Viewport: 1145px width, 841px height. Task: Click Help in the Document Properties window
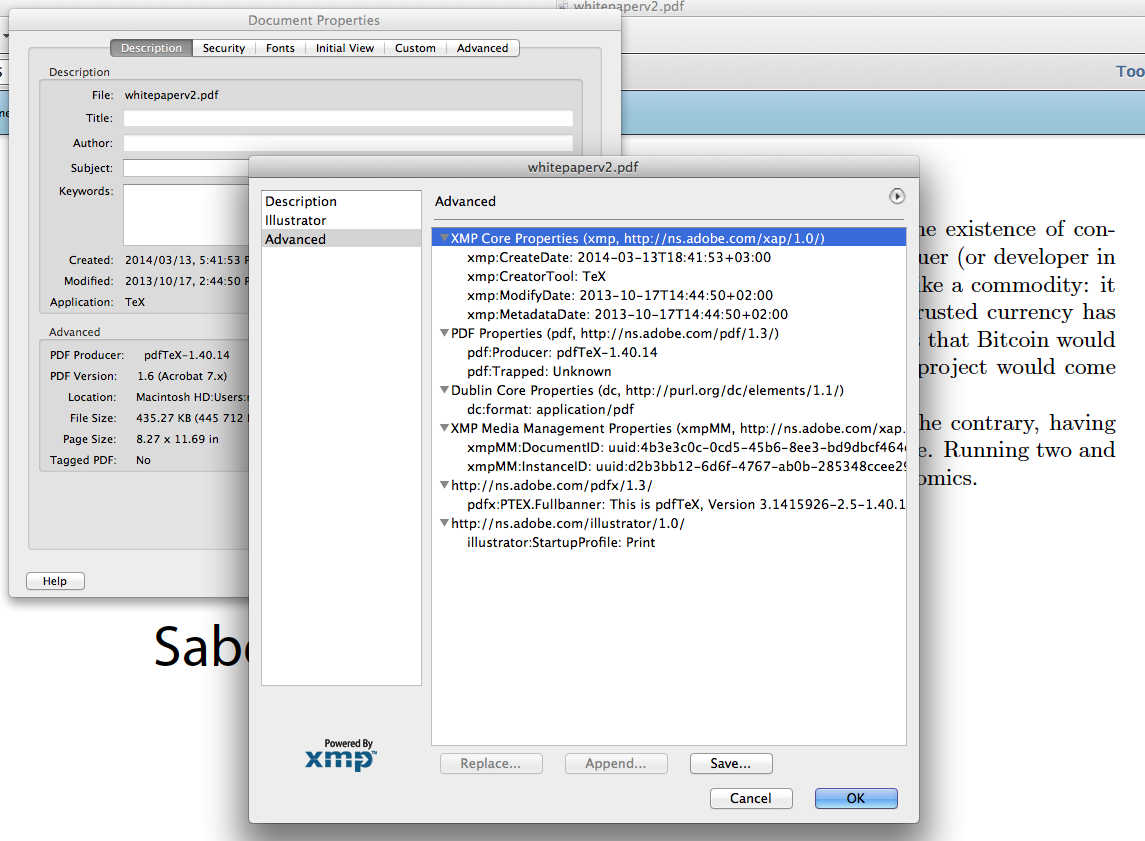coord(55,581)
